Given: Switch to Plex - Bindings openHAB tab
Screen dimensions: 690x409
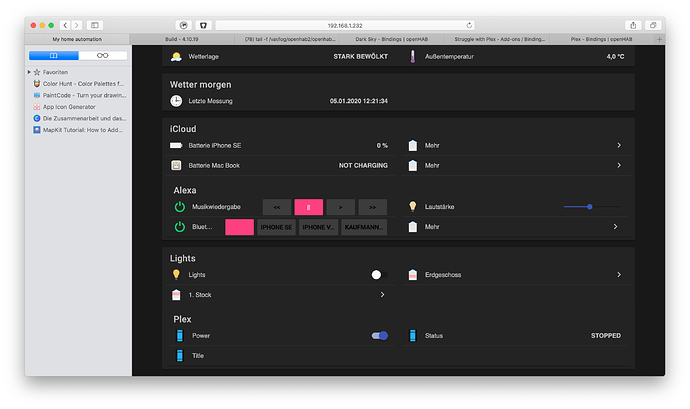Looking at the screenshot, I should (602, 39).
